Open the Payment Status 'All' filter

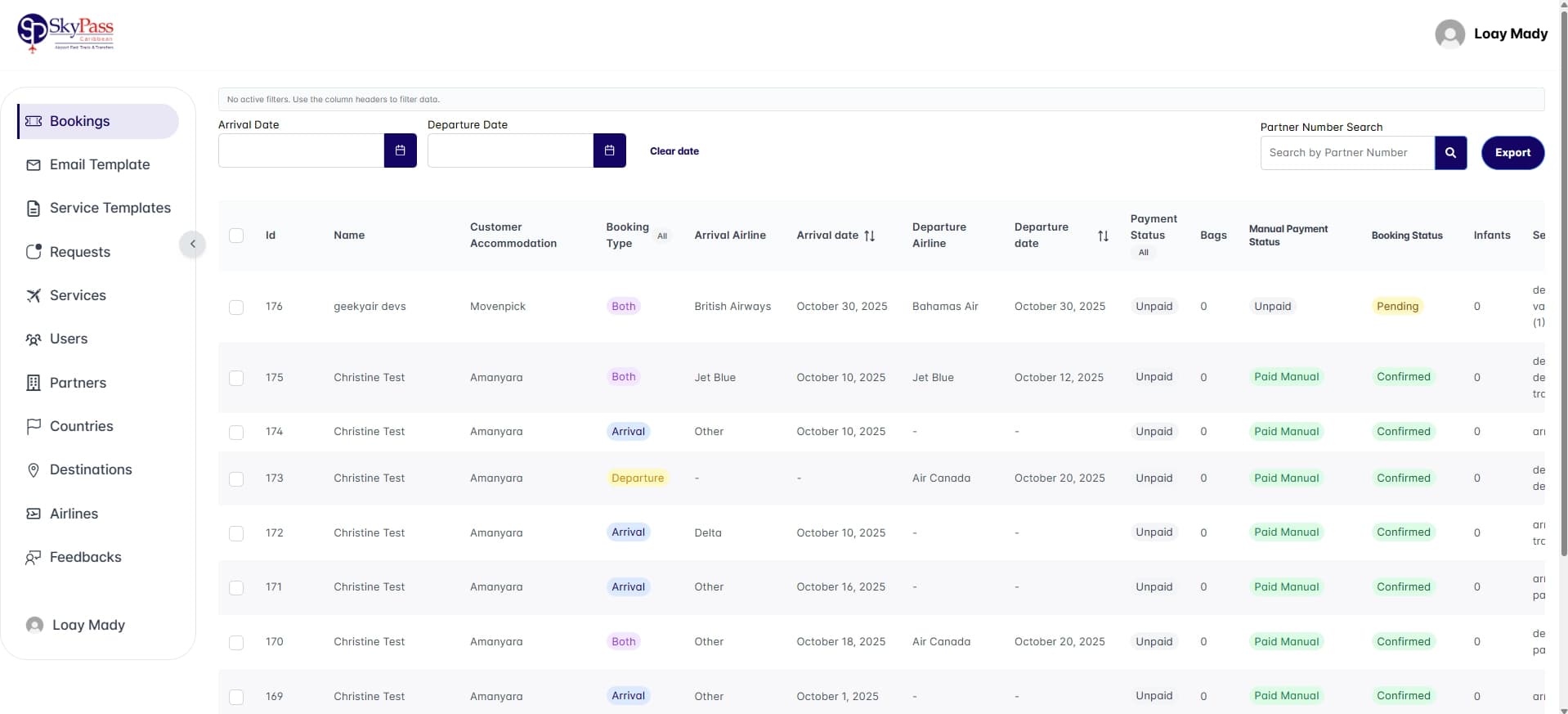coord(1143,253)
